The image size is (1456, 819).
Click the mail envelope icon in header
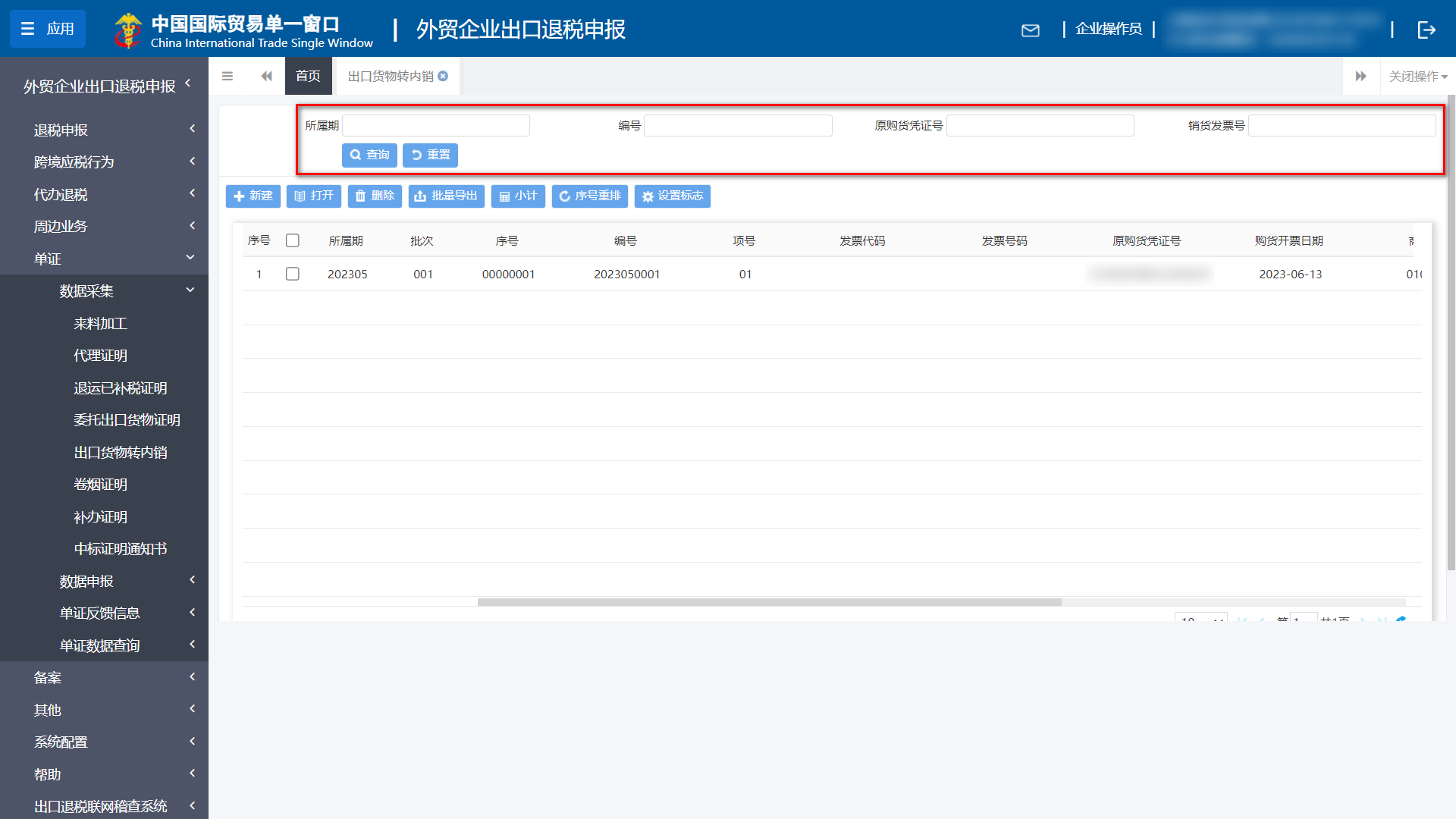click(x=1030, y=30)
